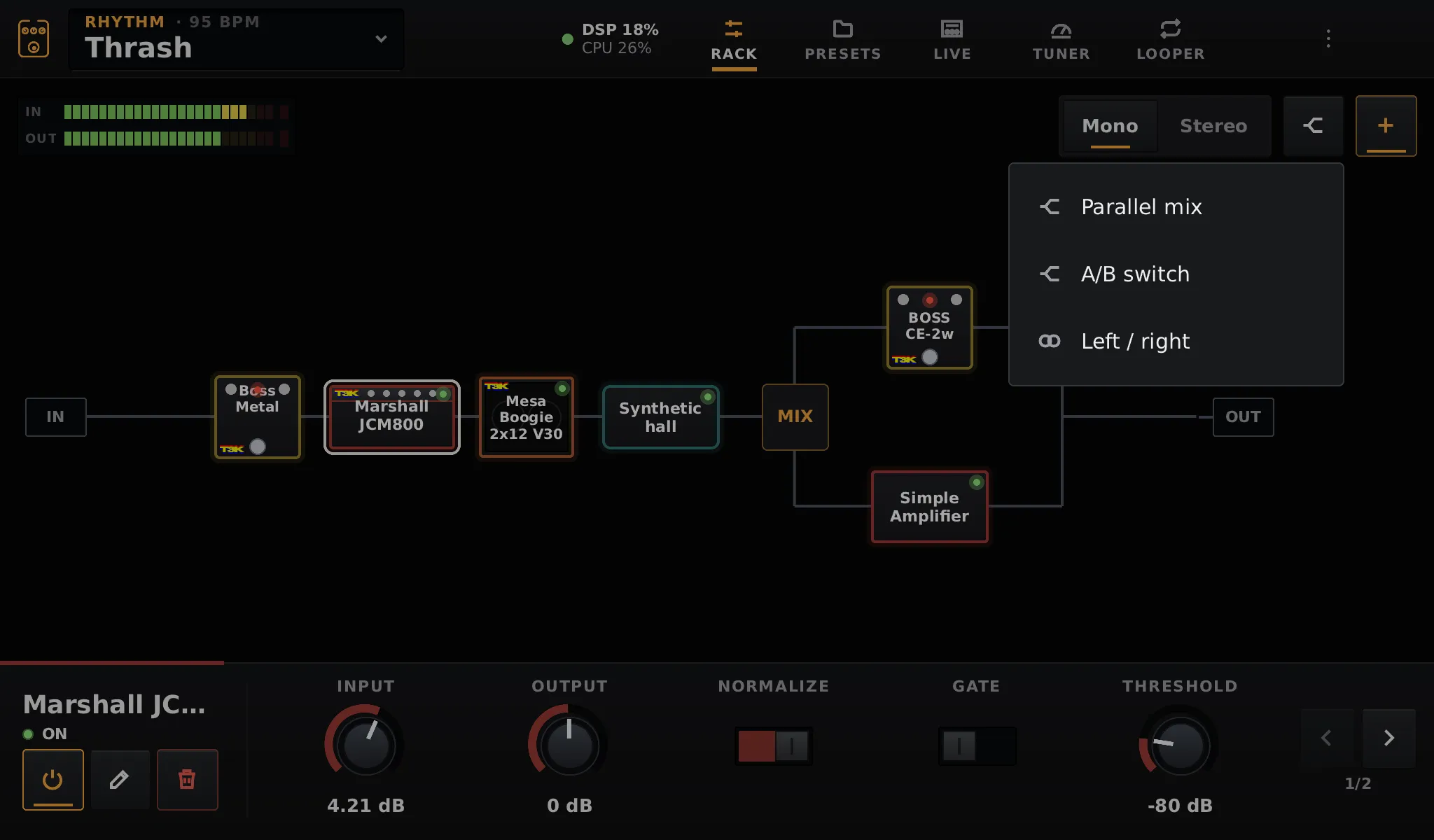Click the output level meter
This screenshot has height=840, width=1434.
[176, 139]
